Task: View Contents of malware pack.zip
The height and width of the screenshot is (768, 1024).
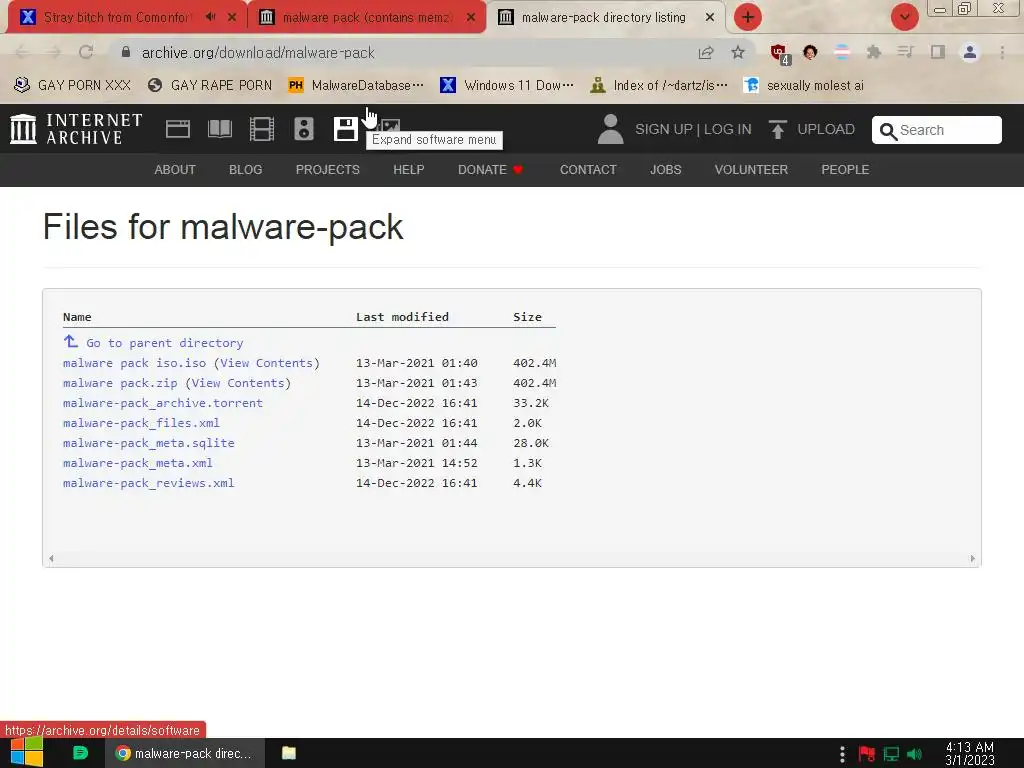Action: click(x=238, y=383)
